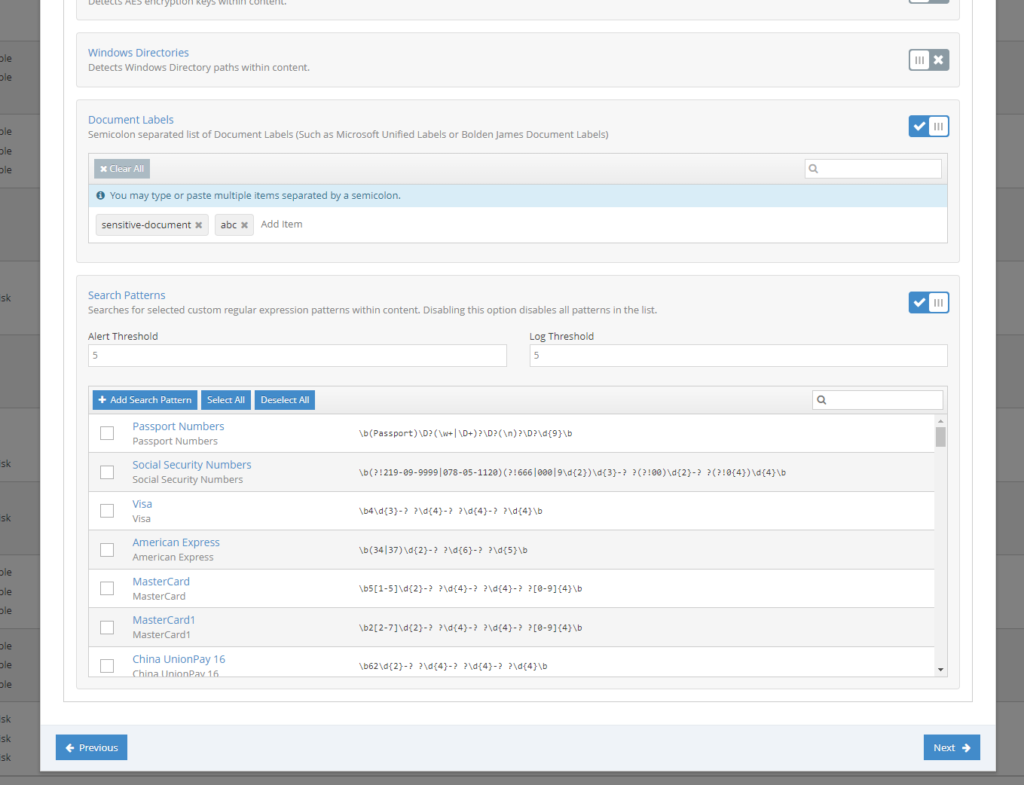Open the Social Security Numbers link
The image size is (1024, 785).
tap(192, 464)
